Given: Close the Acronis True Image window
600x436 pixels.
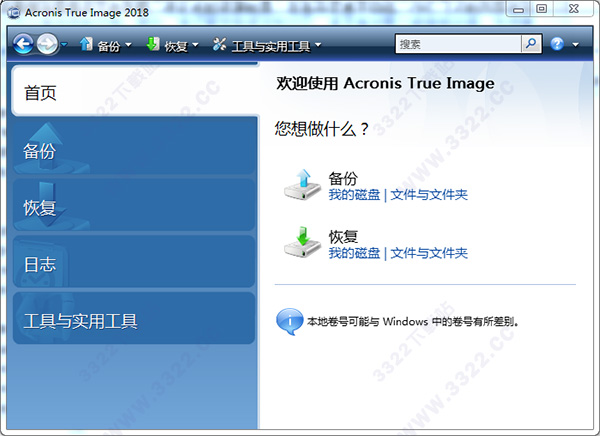Looking at the screenshot, I should click(574, 9).
